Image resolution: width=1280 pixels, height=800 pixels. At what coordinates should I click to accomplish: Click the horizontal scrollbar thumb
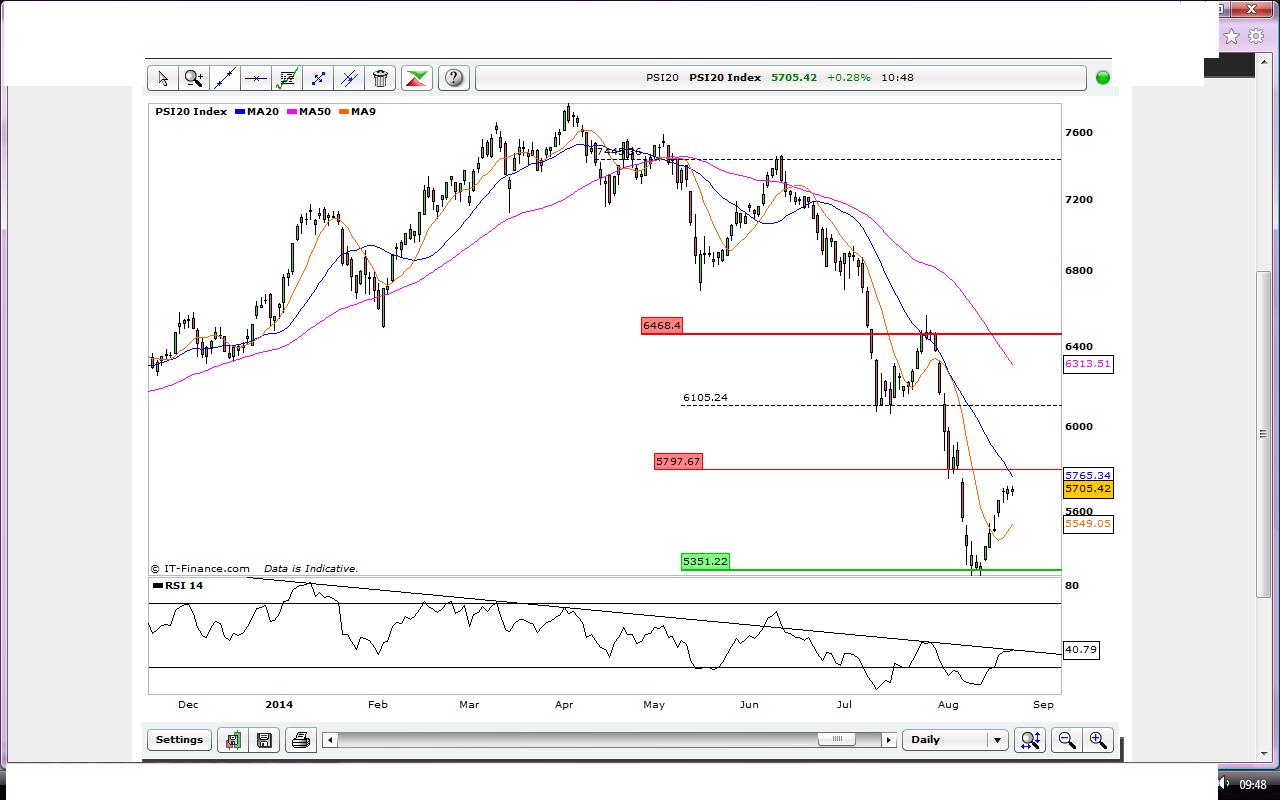836,740
